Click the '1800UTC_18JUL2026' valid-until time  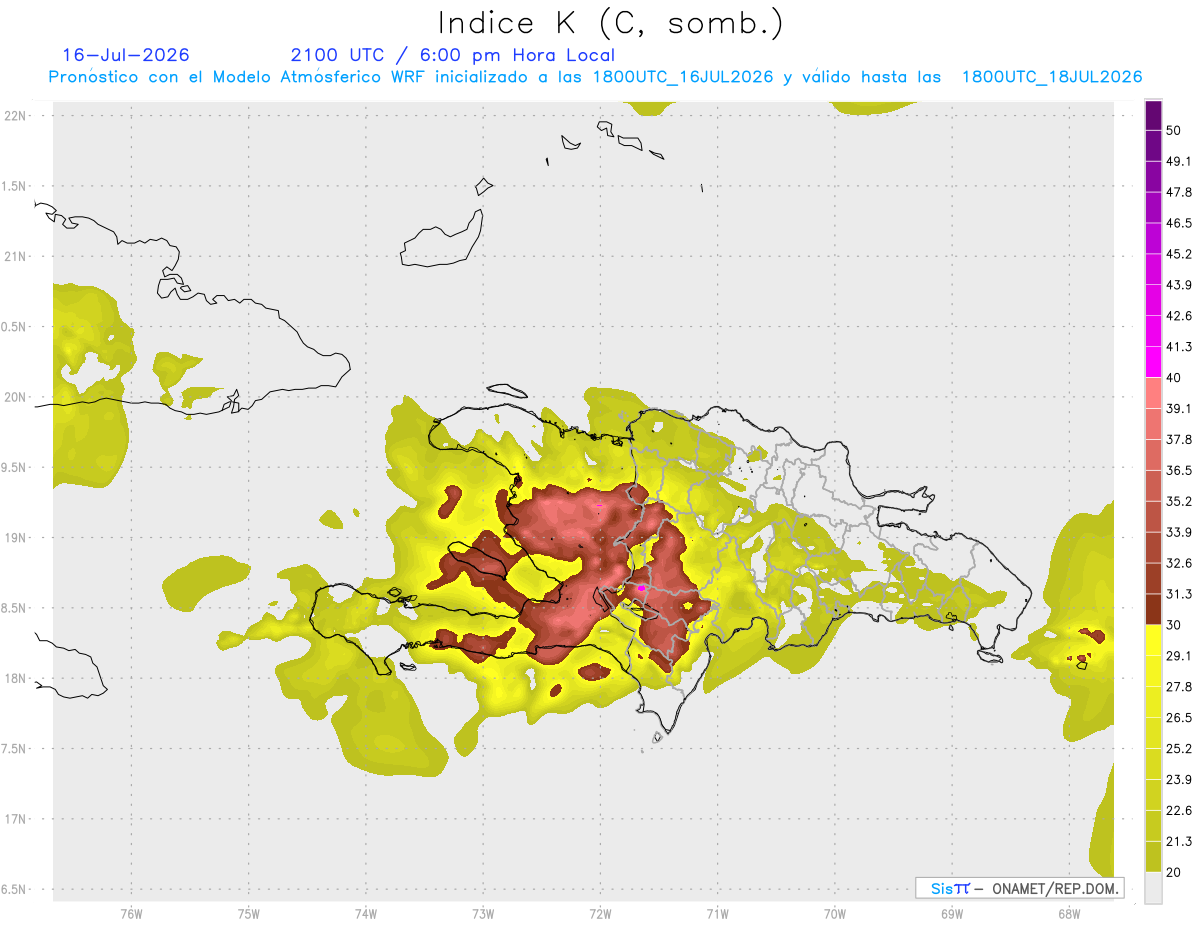pyautogui.click(x=1052, y=77)
